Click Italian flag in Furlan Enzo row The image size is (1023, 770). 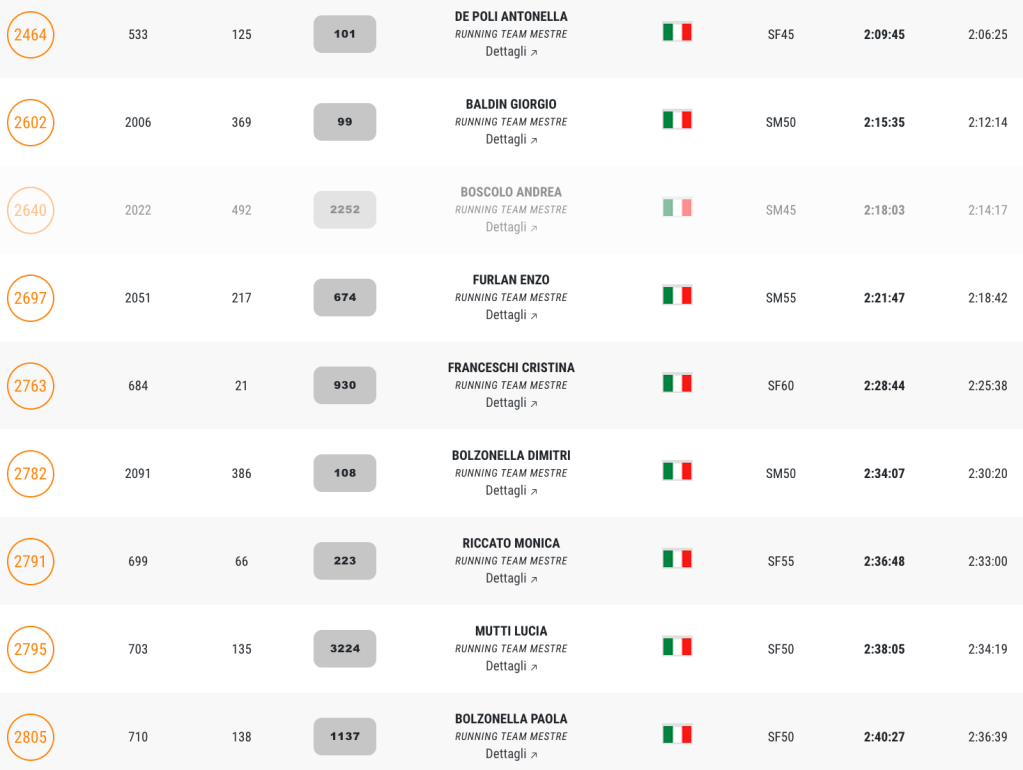(677, 295)
